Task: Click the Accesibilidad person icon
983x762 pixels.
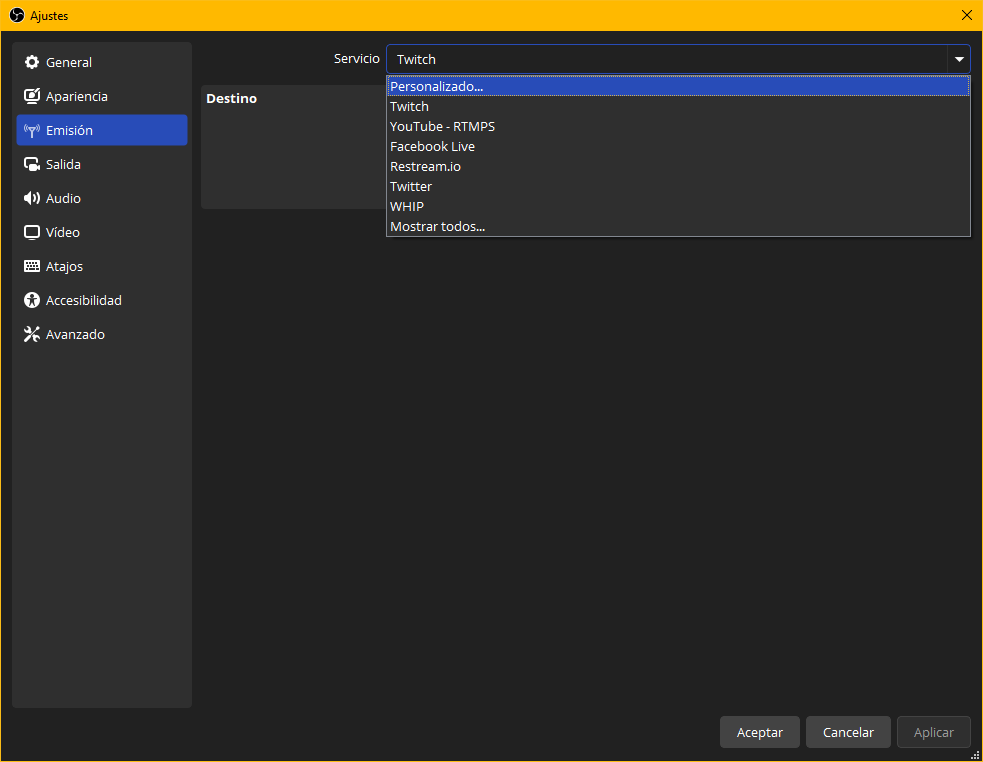Action: [x=31, y=300]
